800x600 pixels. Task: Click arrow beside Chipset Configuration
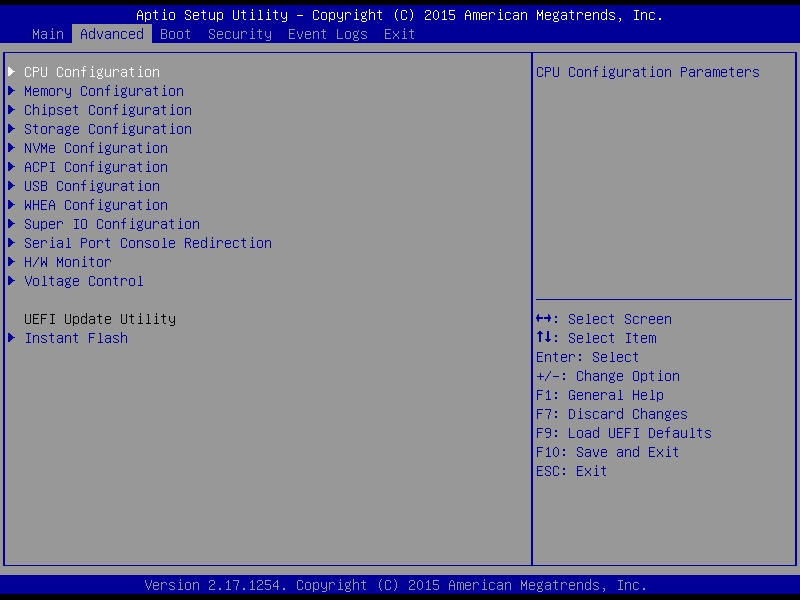[x=12, y=110]
